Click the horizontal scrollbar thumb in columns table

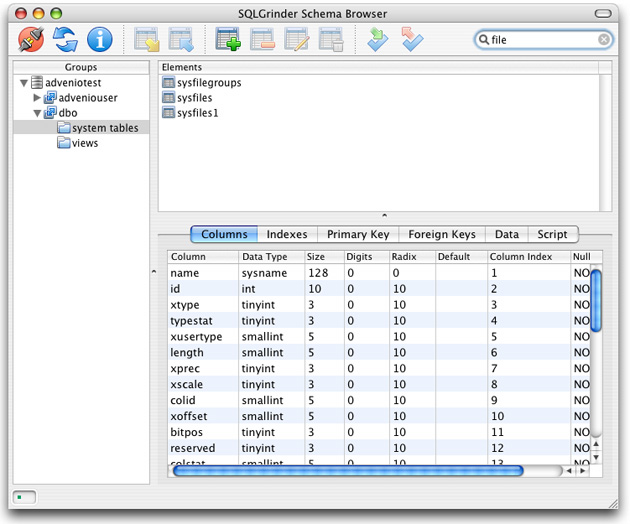point(348,471)
